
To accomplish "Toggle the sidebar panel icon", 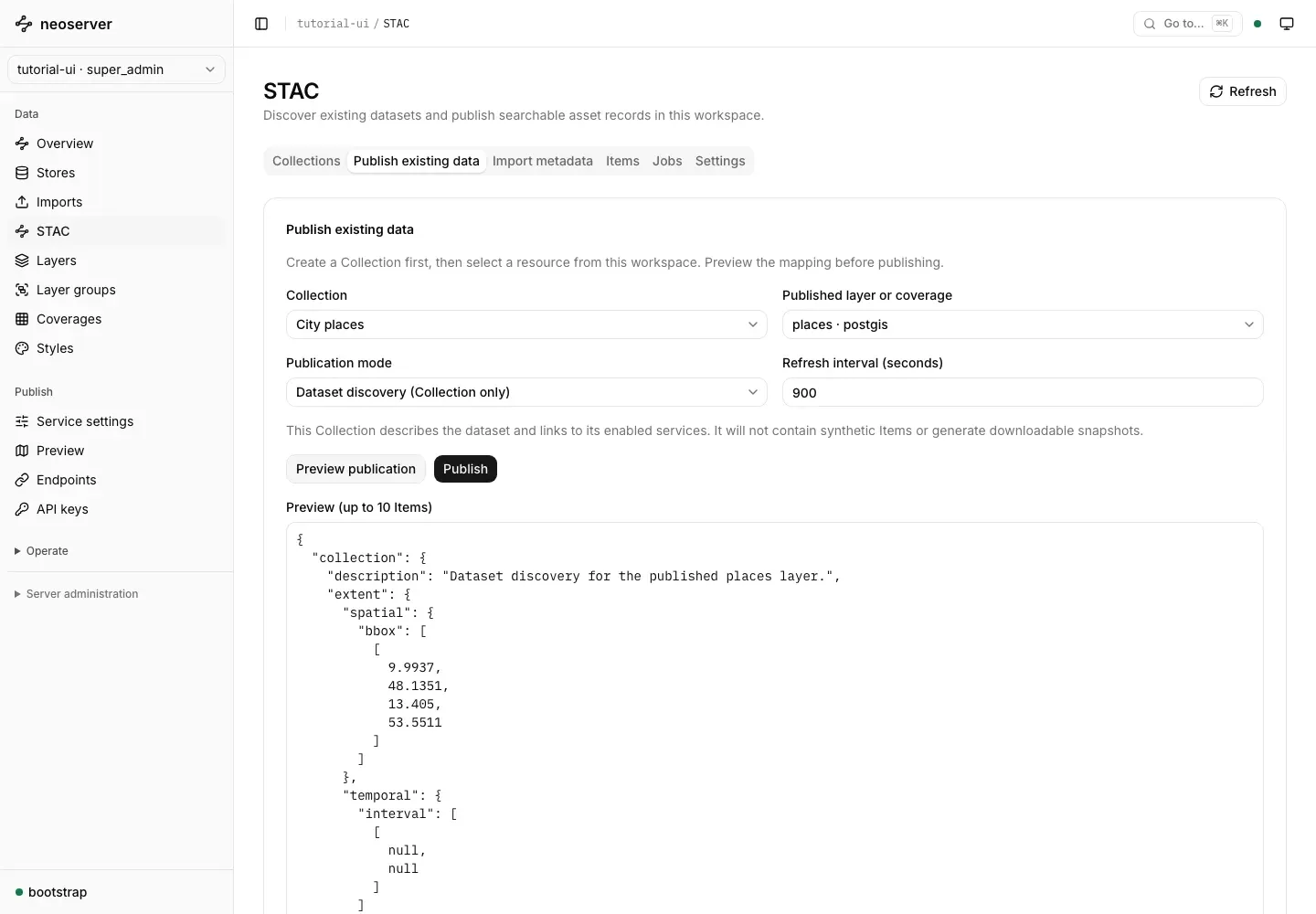I will [261, 24].
